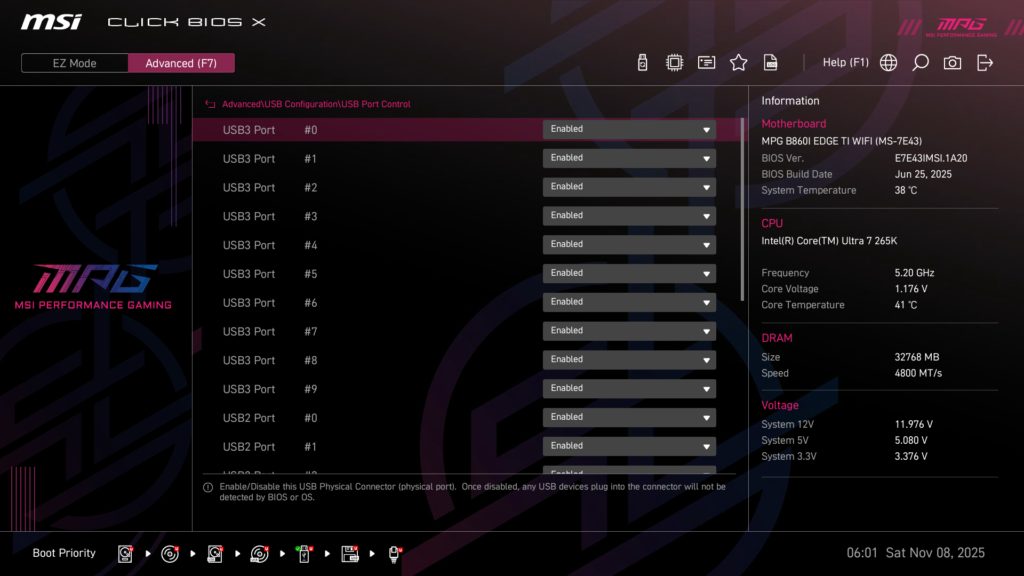
Task: Open the Favorites star icon
Action: click(738, 61)
